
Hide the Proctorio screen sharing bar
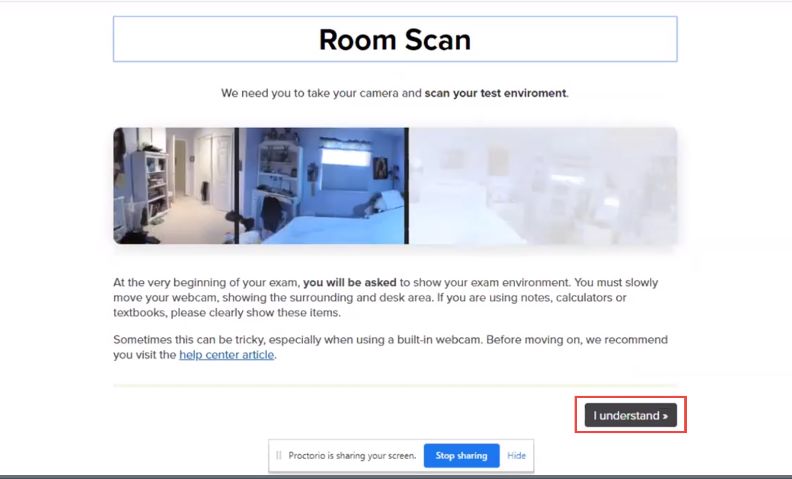(516, 455)
